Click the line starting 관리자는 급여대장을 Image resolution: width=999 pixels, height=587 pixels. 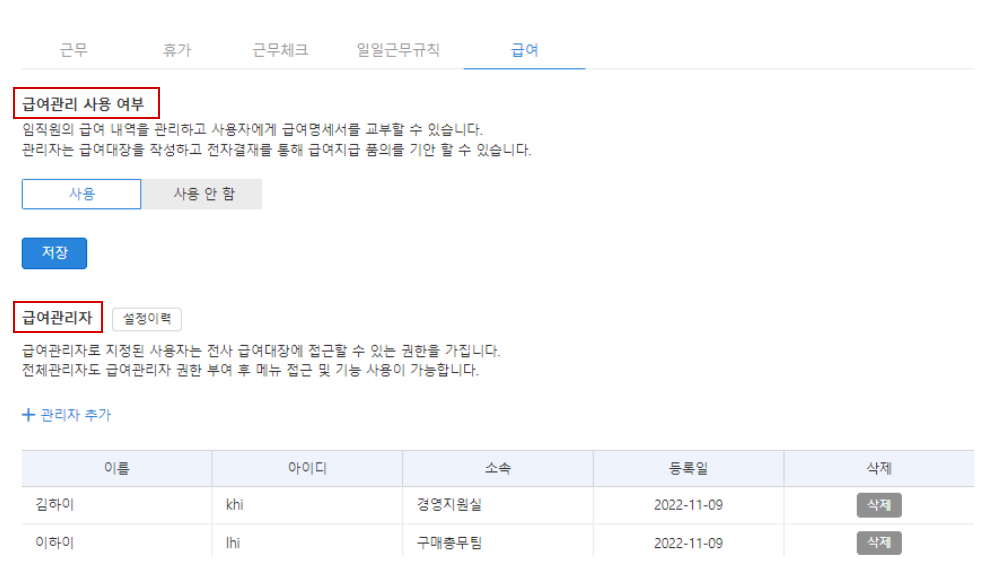click(277, 150)
